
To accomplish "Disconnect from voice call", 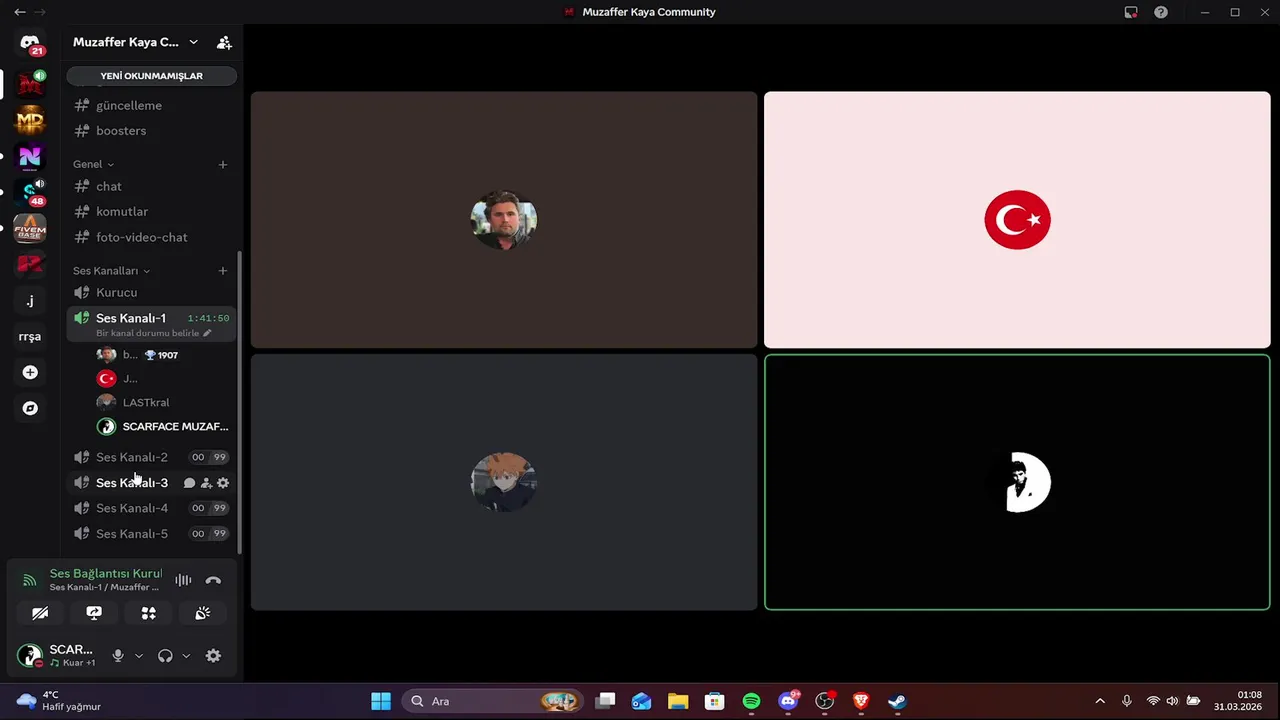I will coord(213,580).
